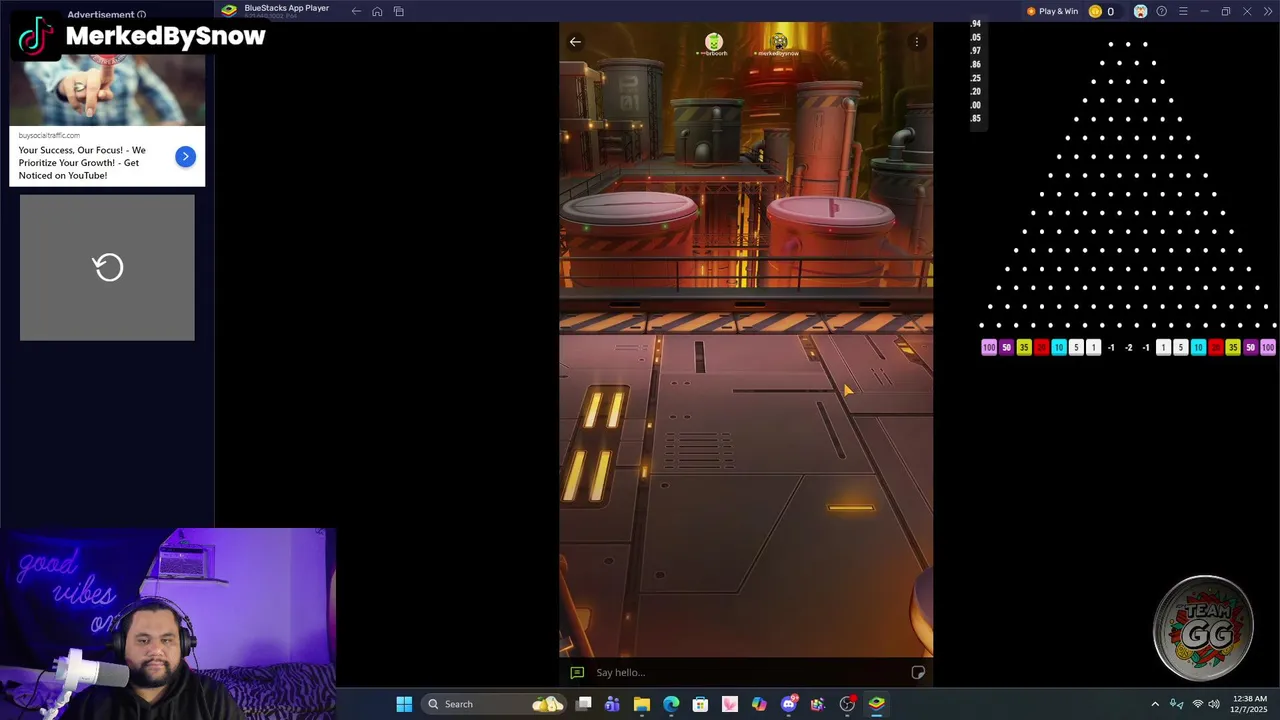Image resolution: width=1280 pixels, height=720 pixels.
Task: Open Microsoft Store from the taskbar
Action: (x=700, y=704)
